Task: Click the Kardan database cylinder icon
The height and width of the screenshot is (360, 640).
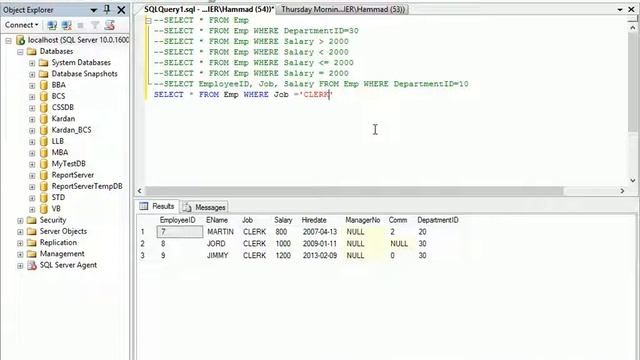Action: click(x=44, y=119)
